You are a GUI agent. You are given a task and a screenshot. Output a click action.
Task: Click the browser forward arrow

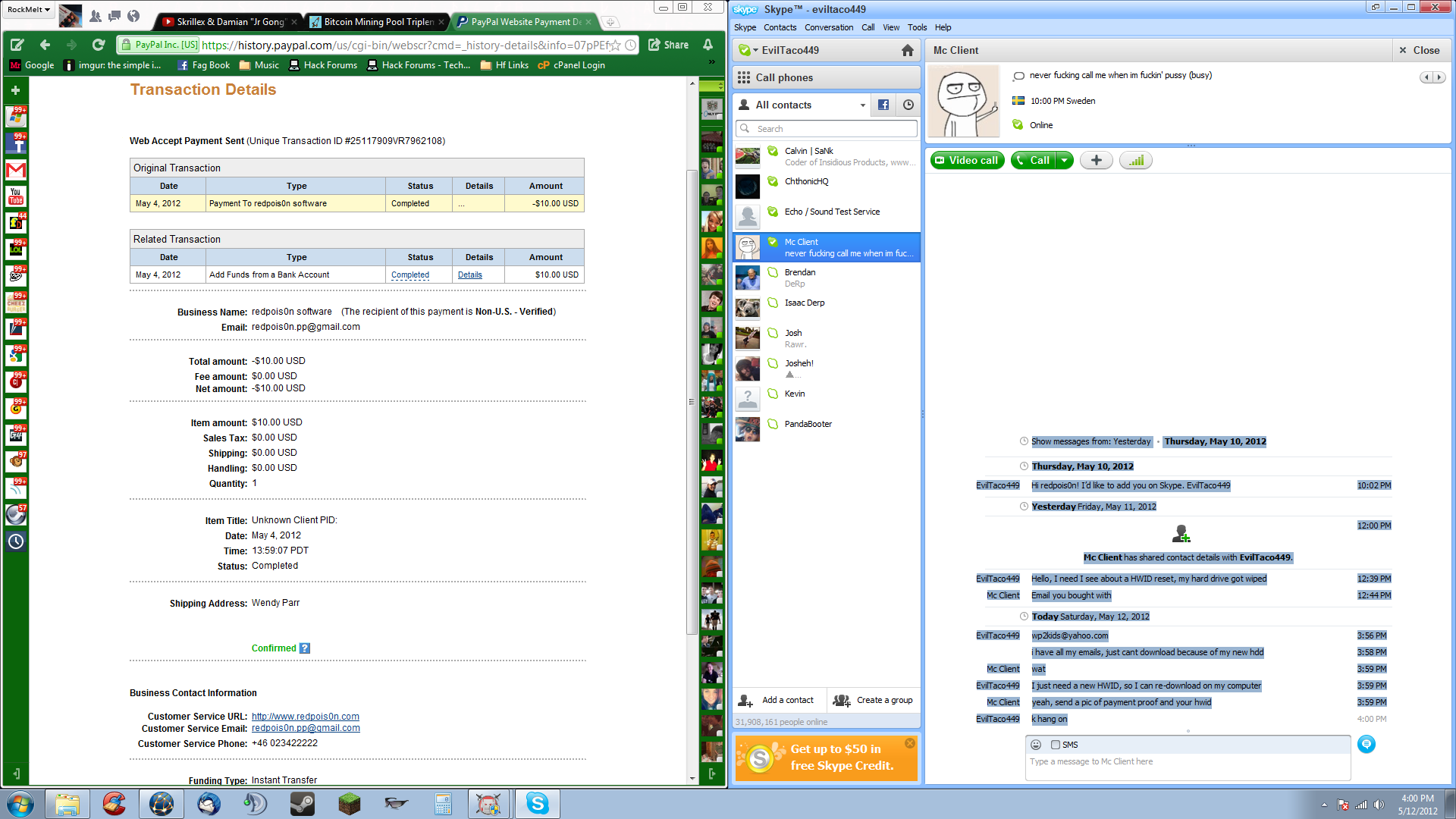[x=71, y=45]
